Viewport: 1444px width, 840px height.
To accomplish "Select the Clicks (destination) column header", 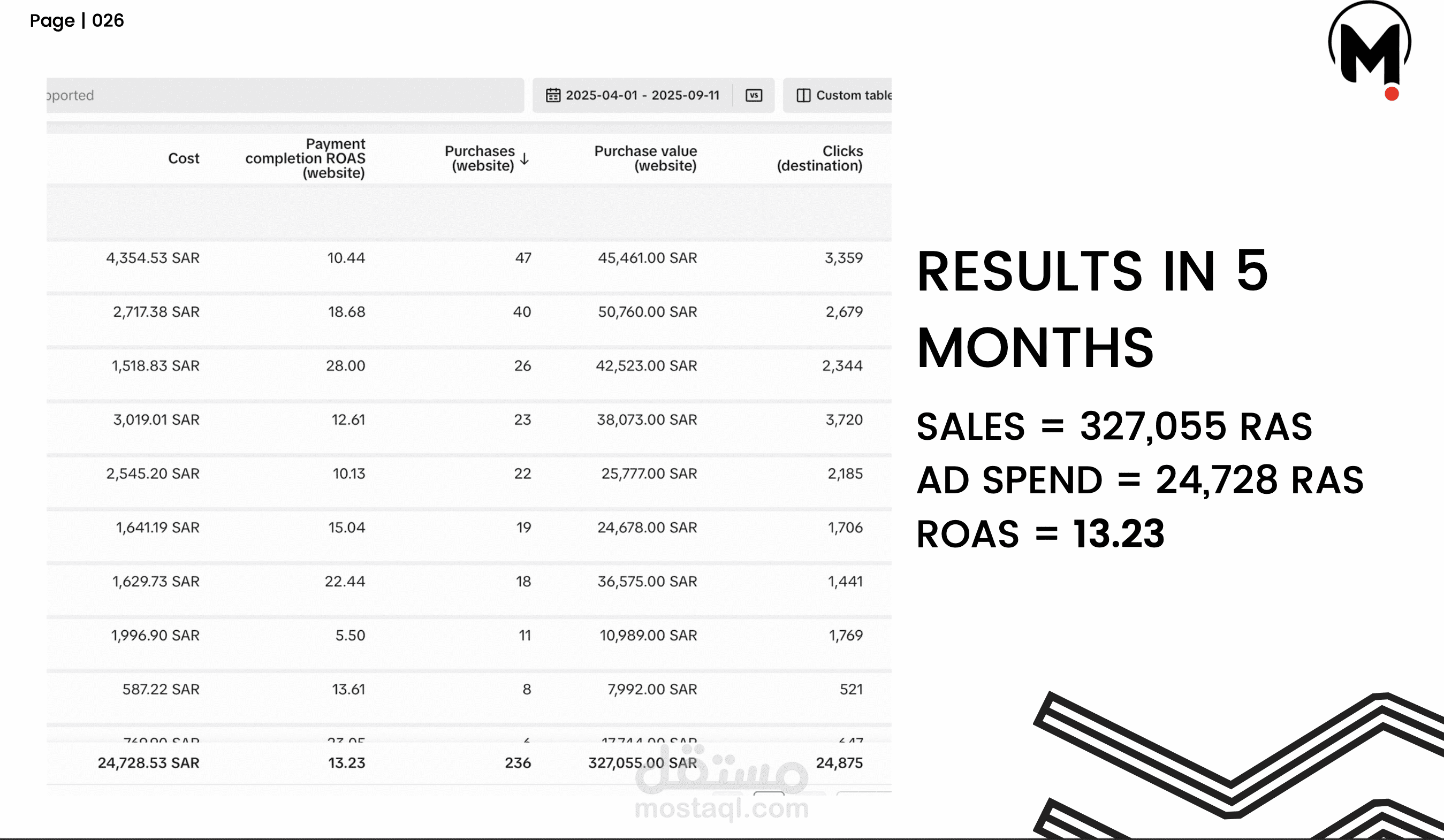I will [820, 158].
